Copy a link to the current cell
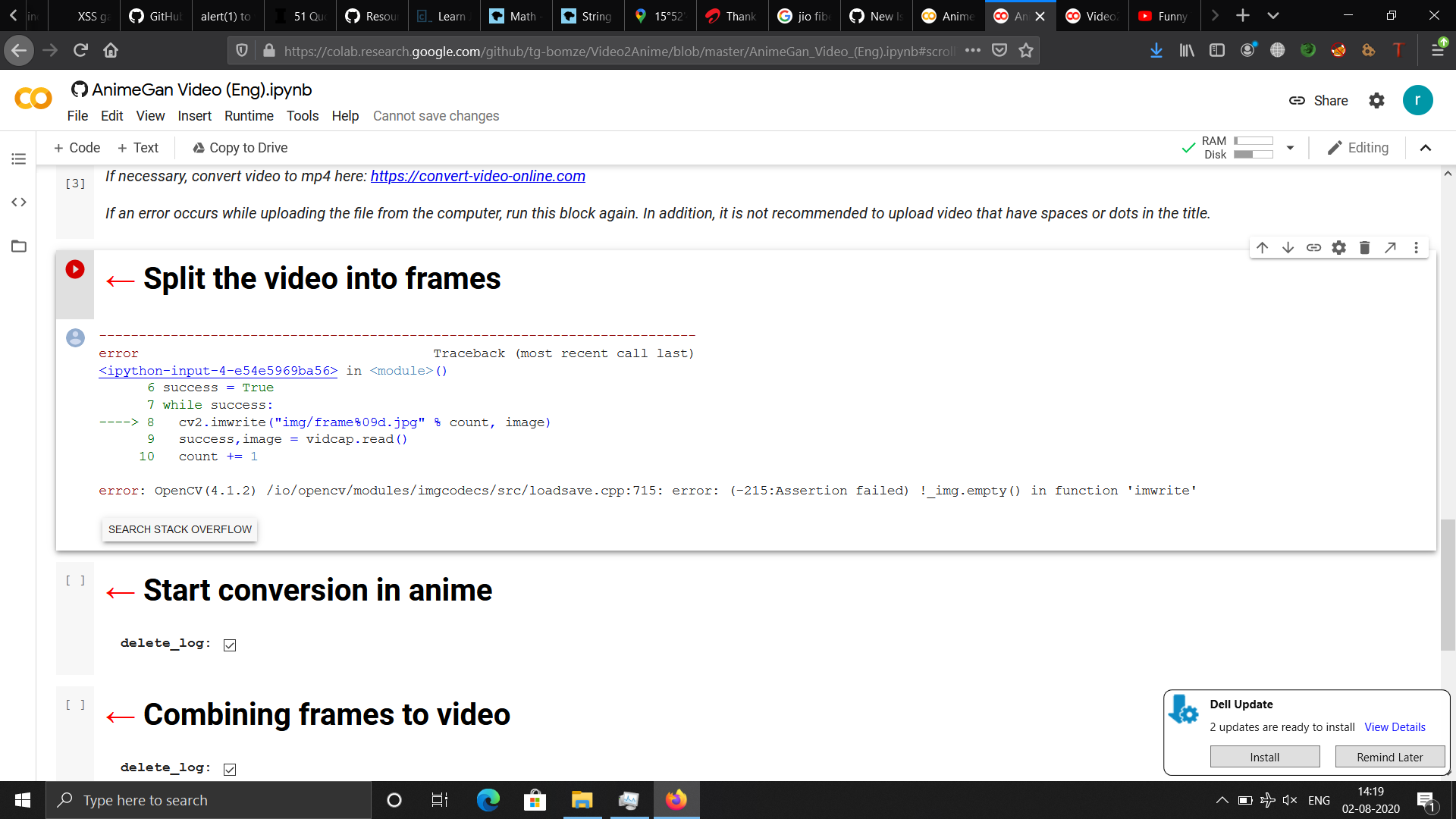 pyautogui.click(x=1313, y=247)
